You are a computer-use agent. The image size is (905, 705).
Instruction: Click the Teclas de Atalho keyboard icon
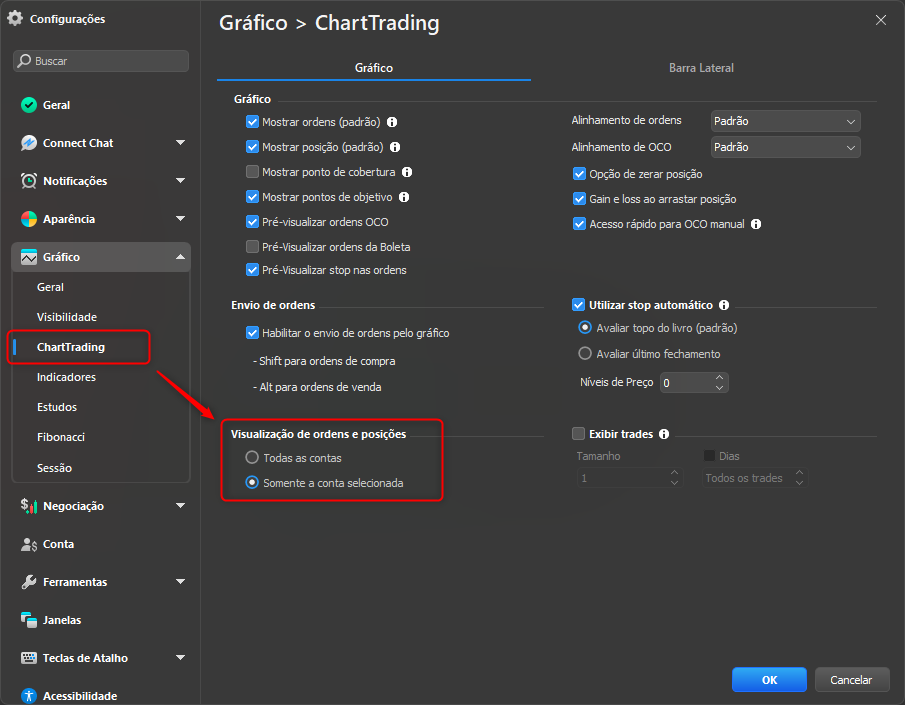29,658
